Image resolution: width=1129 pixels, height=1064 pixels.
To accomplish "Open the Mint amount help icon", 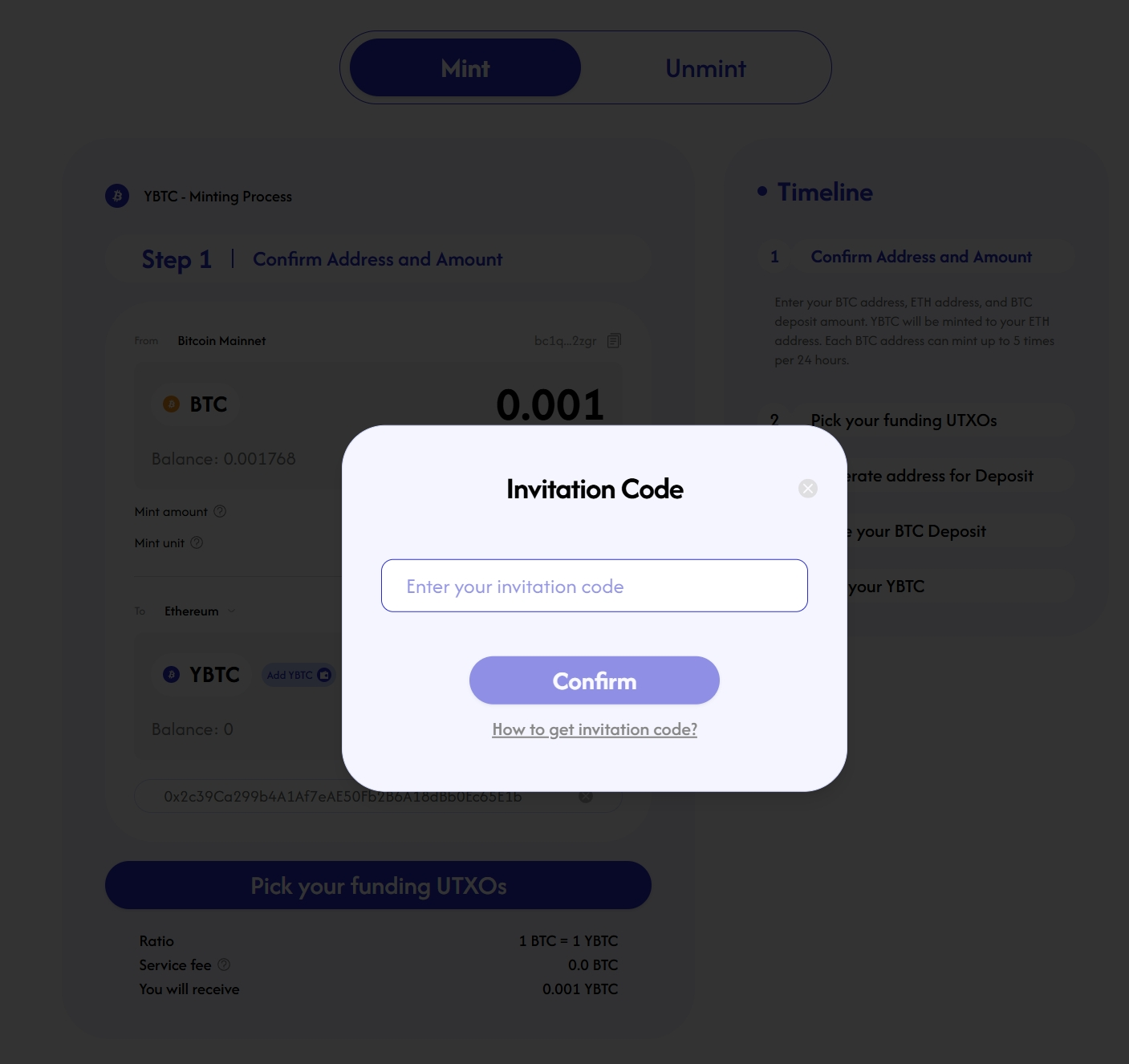I will [x=220, y=511].
